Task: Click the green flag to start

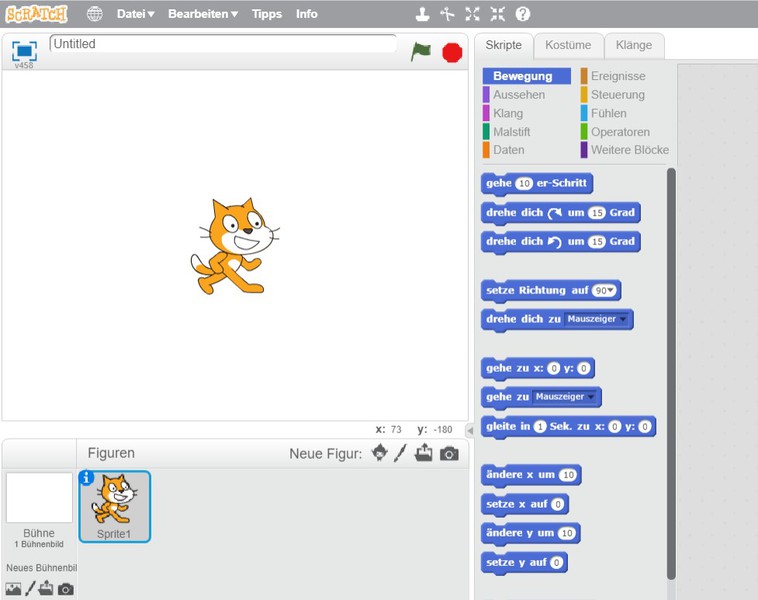Action: (421, 52)
